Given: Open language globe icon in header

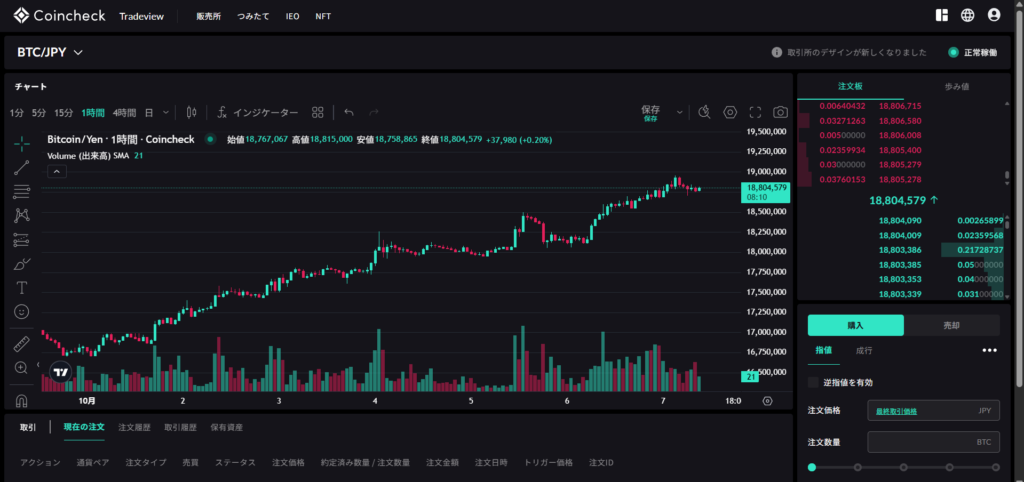Looking at the screenshot, I should point(967,15).
